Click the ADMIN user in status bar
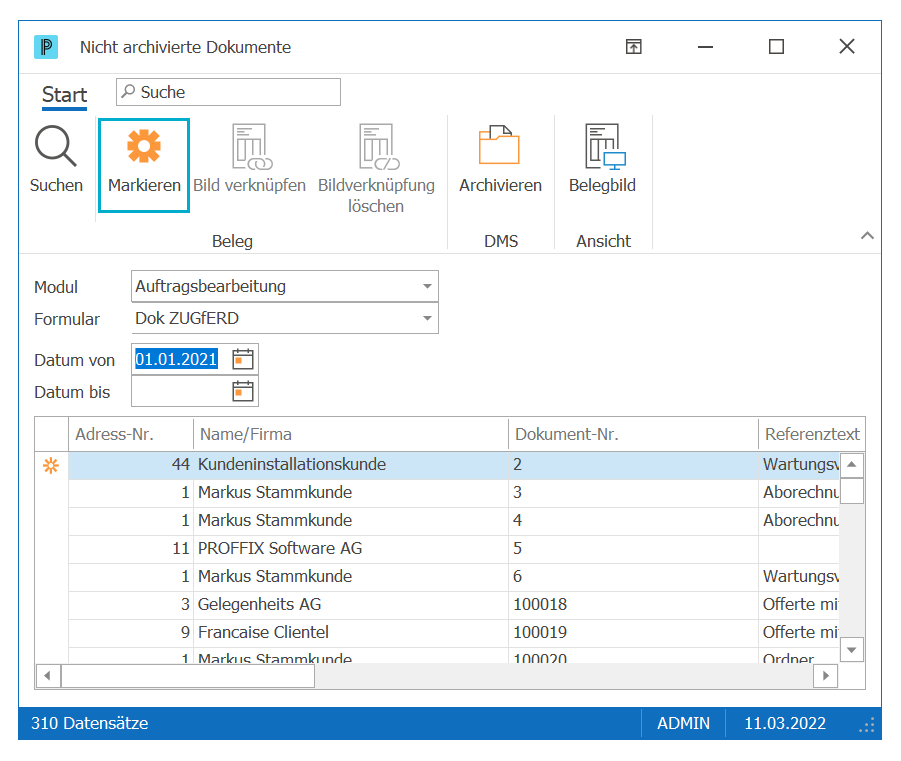901x761 pixels. coord(683,723)
